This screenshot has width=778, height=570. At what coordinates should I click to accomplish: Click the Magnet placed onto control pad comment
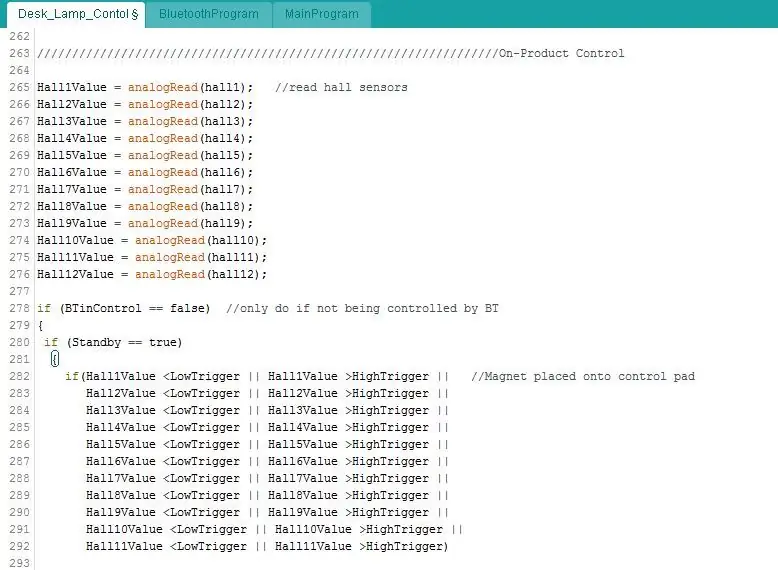[583, 376]
